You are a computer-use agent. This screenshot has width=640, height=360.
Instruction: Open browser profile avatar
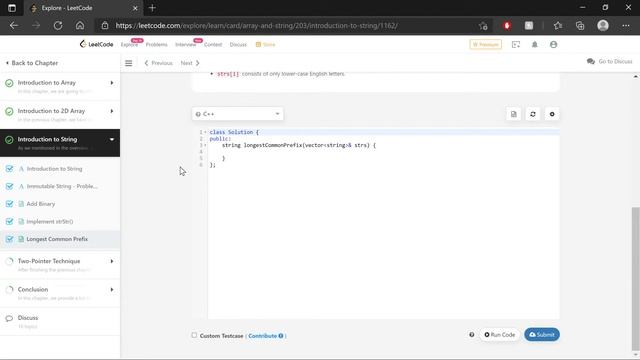pyautogui.click(x=603, y=25)
